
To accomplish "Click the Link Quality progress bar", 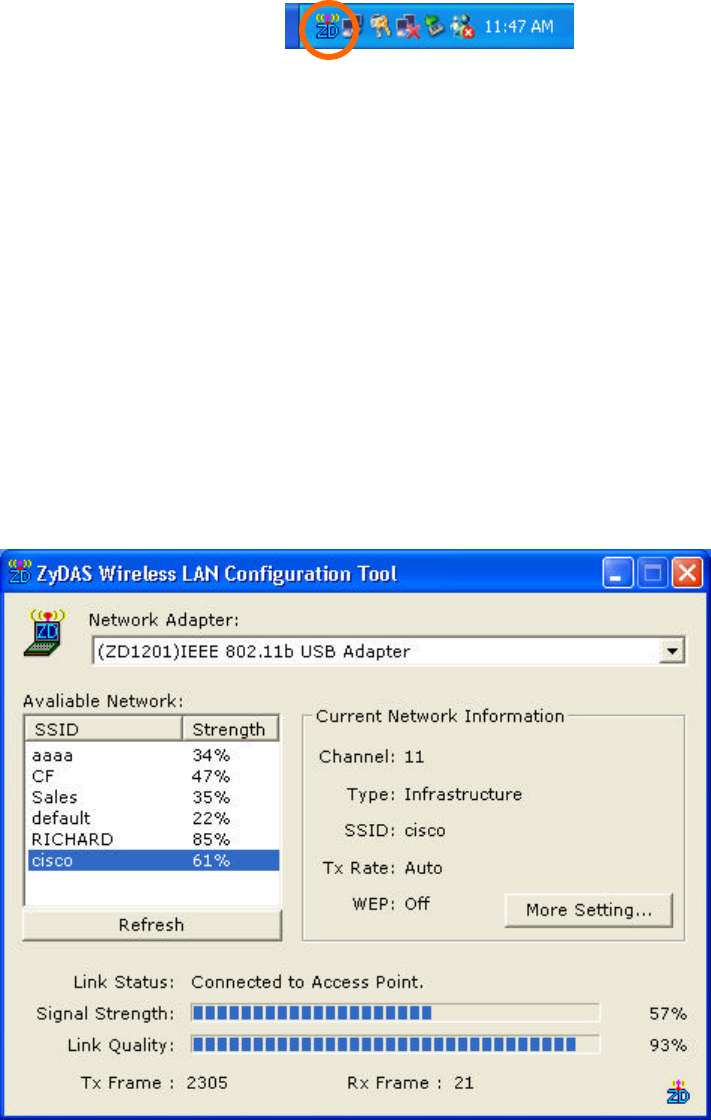I will click(395, 1045).
